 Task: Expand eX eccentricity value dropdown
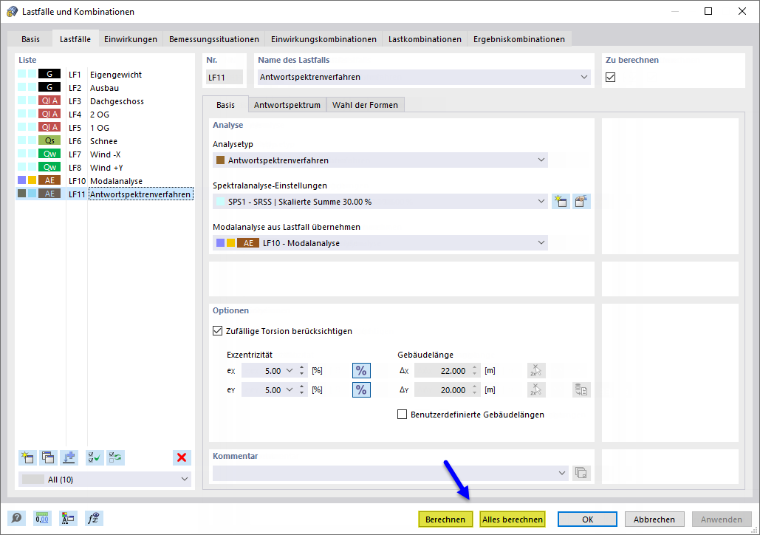point(289,371)
